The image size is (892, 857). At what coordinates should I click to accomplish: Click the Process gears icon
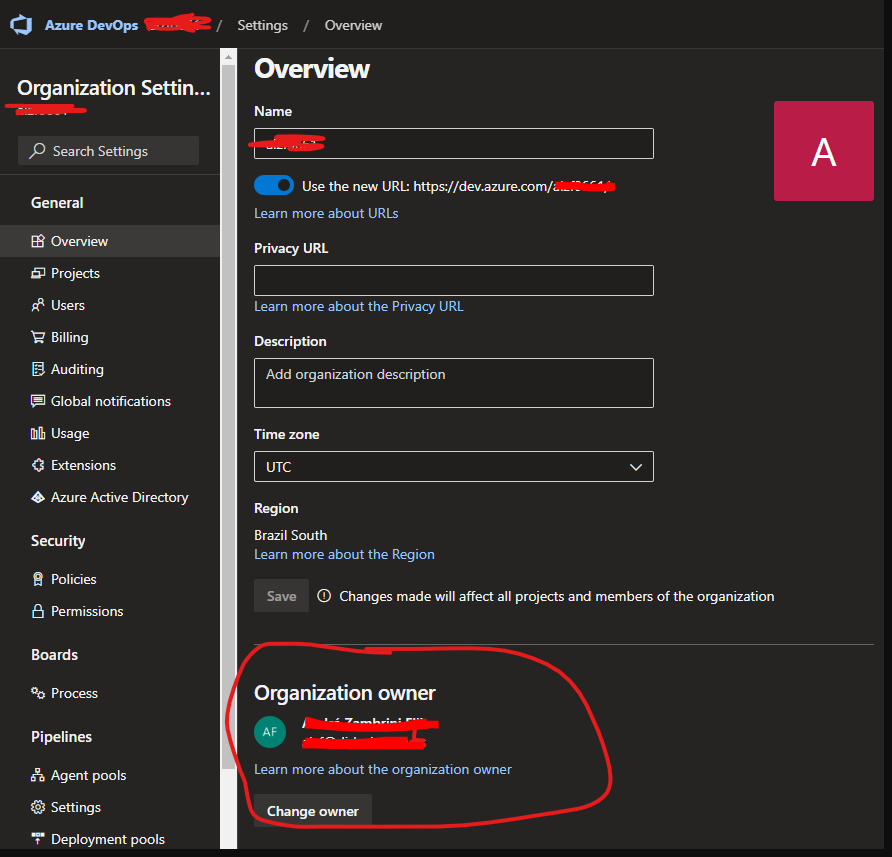coord(38,693)
